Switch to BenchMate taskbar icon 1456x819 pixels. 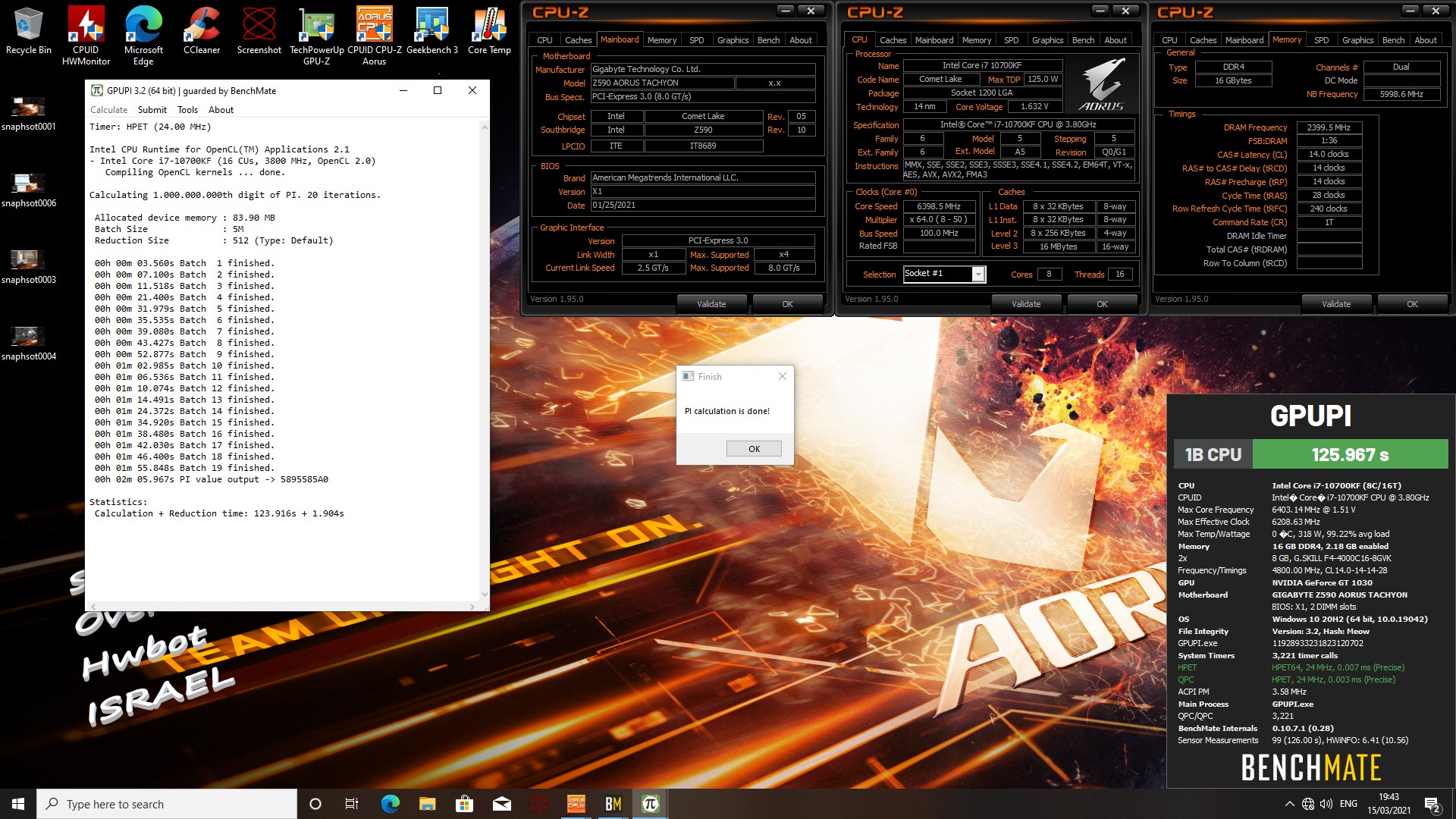[x=613, y=804]
